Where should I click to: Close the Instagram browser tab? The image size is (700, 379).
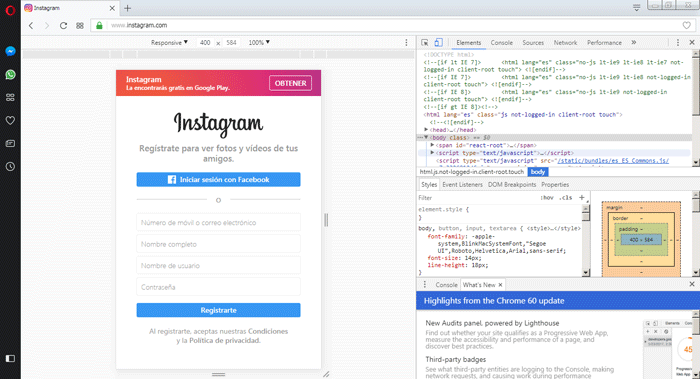tap(112, 8)
